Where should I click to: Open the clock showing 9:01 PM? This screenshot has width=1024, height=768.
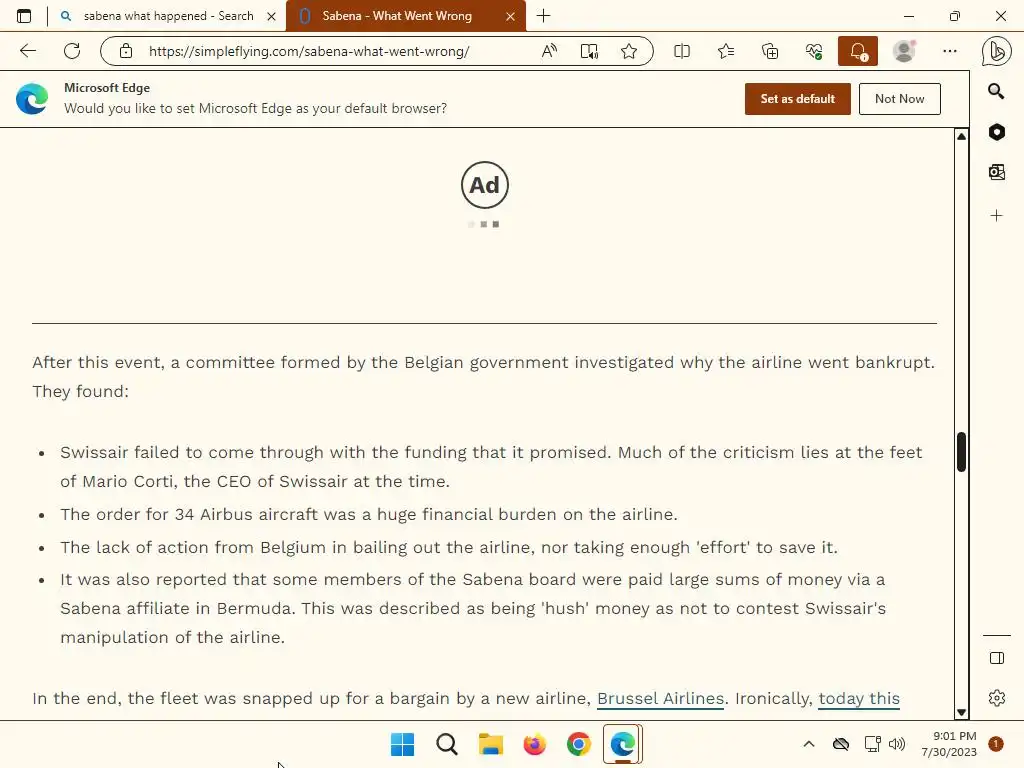(x=949, y=744)
